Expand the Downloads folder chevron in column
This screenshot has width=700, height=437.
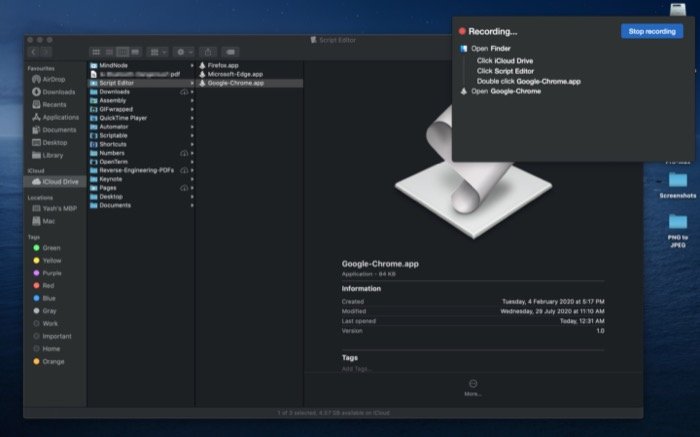(x=192, y=92)
